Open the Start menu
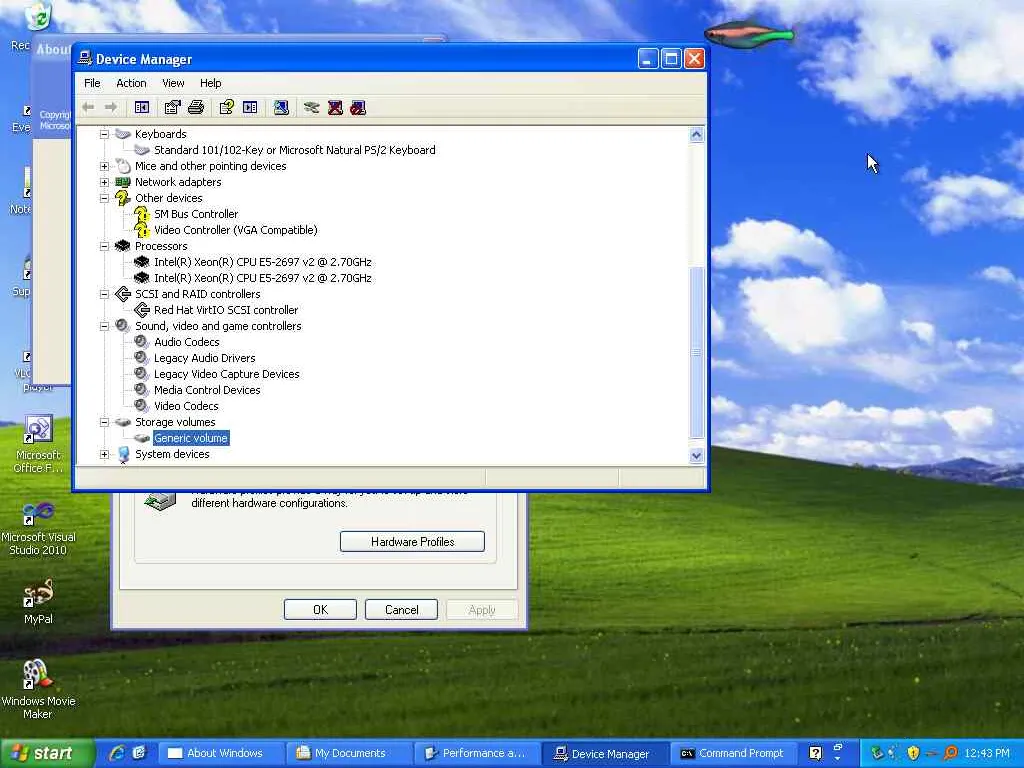1024x768 pixels. click(47, 753)
